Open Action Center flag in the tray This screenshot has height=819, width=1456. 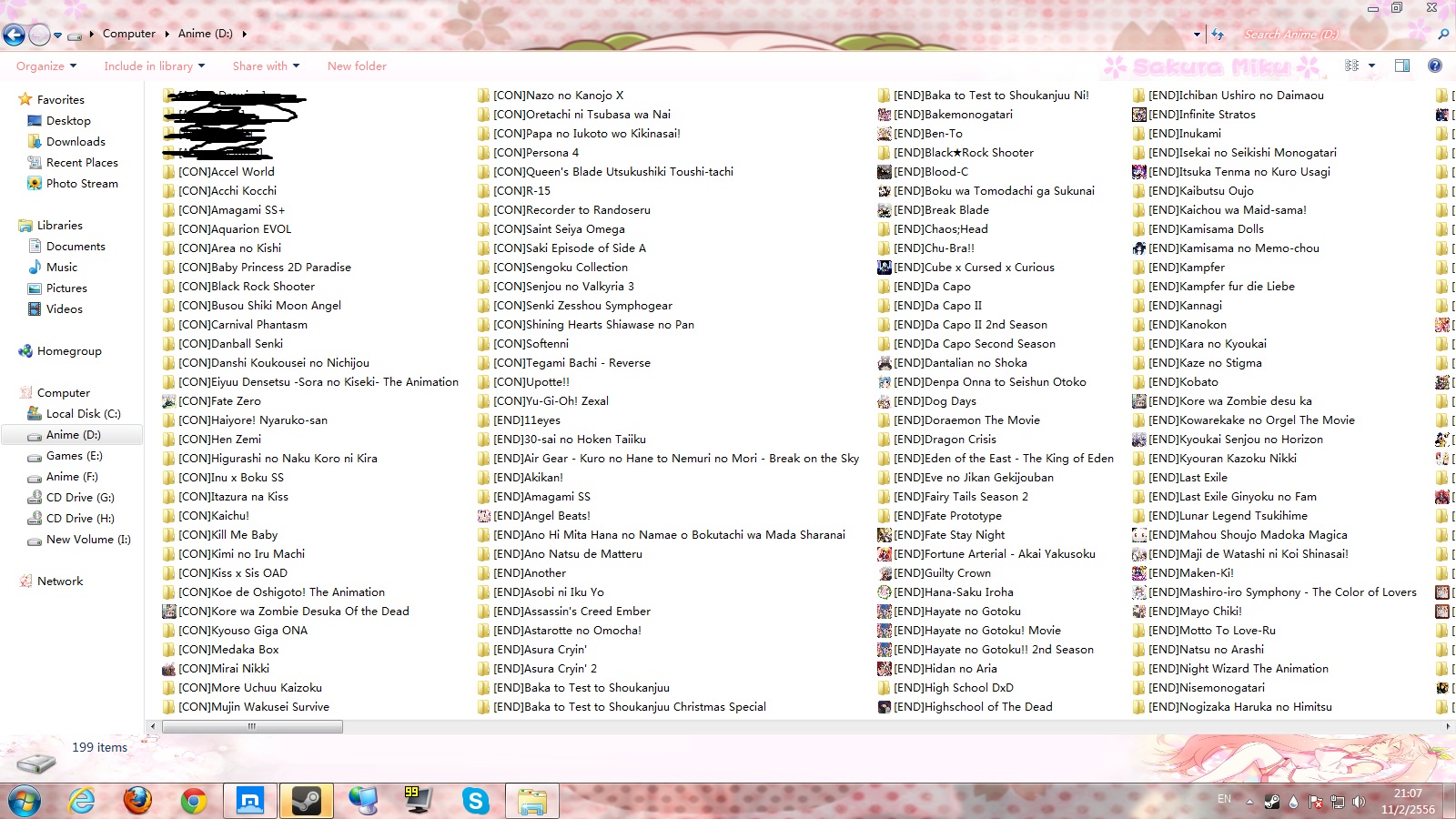1316,802
